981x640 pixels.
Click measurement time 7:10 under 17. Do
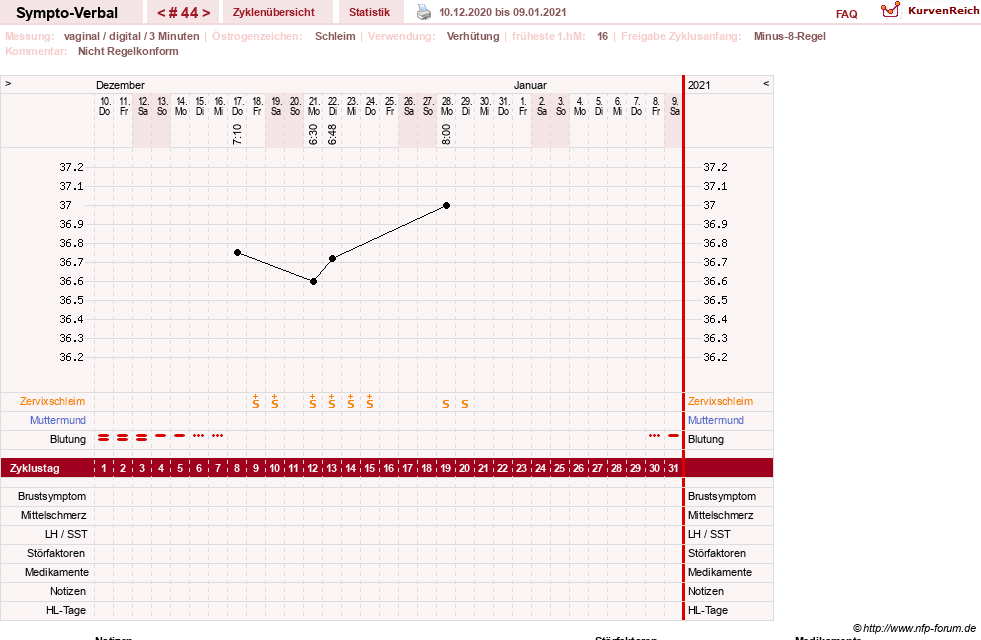237,134
